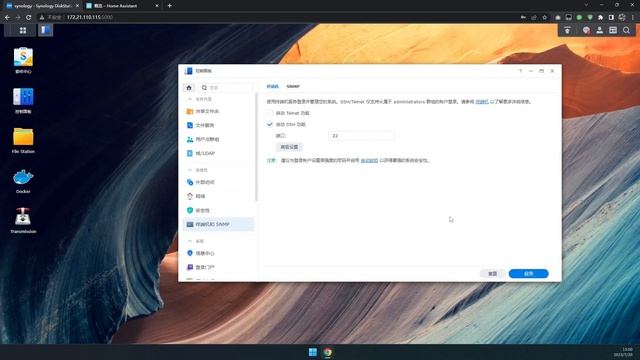Click the Reset button
The height and width of the screenshot is (360, 640).
click(x=493, y=274)
